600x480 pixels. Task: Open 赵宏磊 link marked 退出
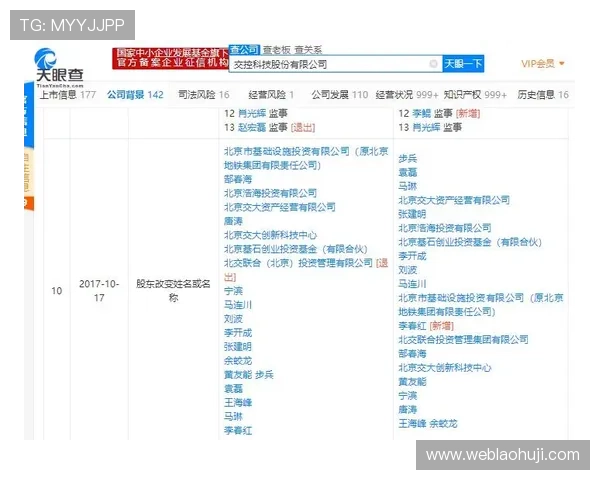click(252, 127)
